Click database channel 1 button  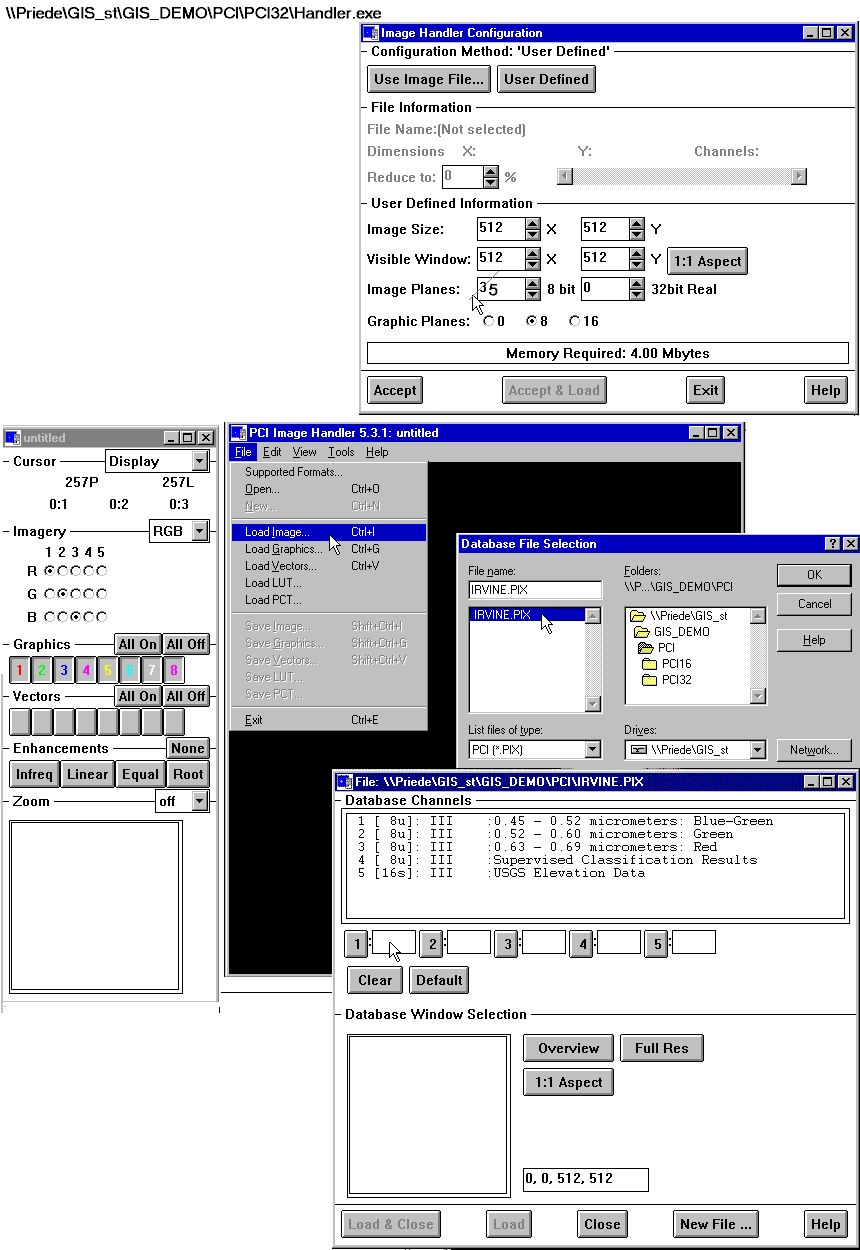[x=356, y=944]
